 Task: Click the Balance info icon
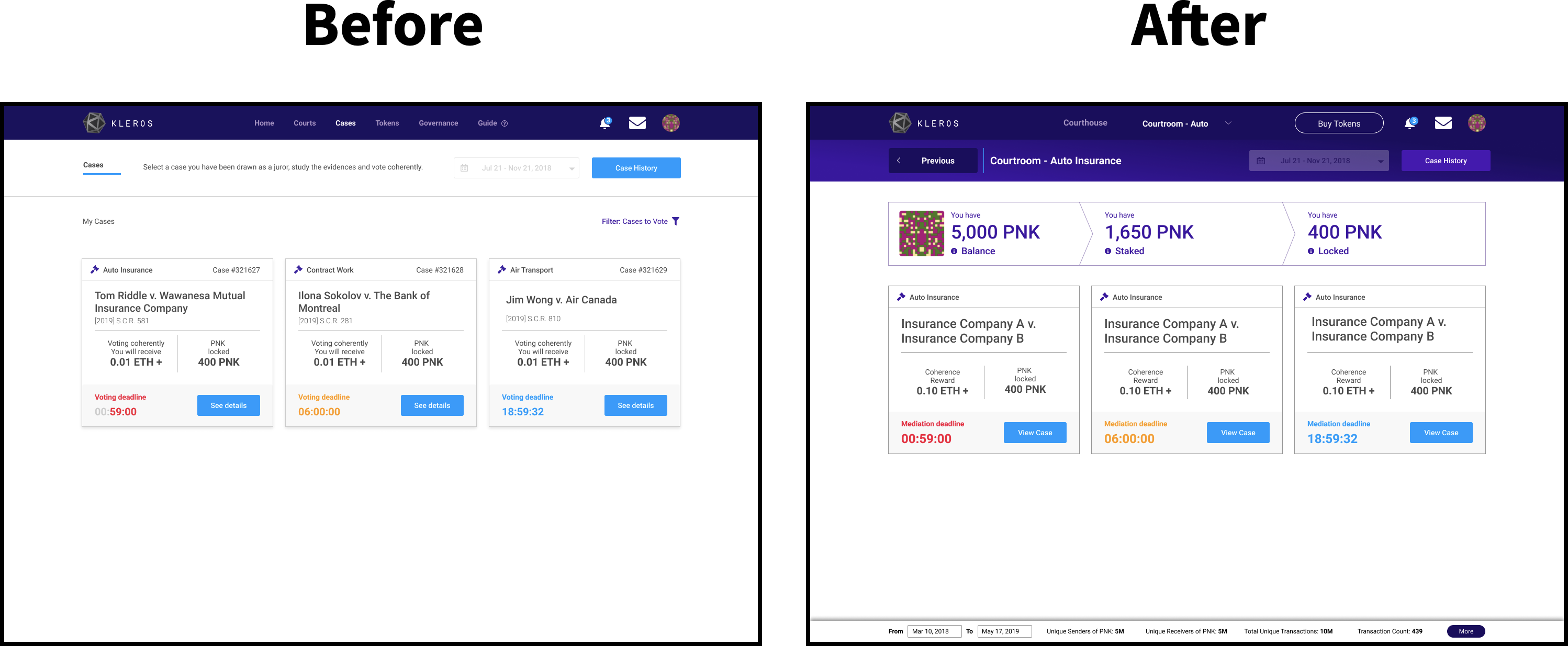[x=954, y=251]
